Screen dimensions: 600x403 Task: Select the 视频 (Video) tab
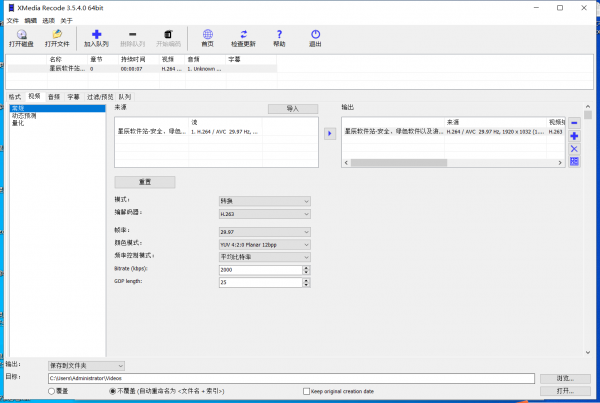[34, 96]
